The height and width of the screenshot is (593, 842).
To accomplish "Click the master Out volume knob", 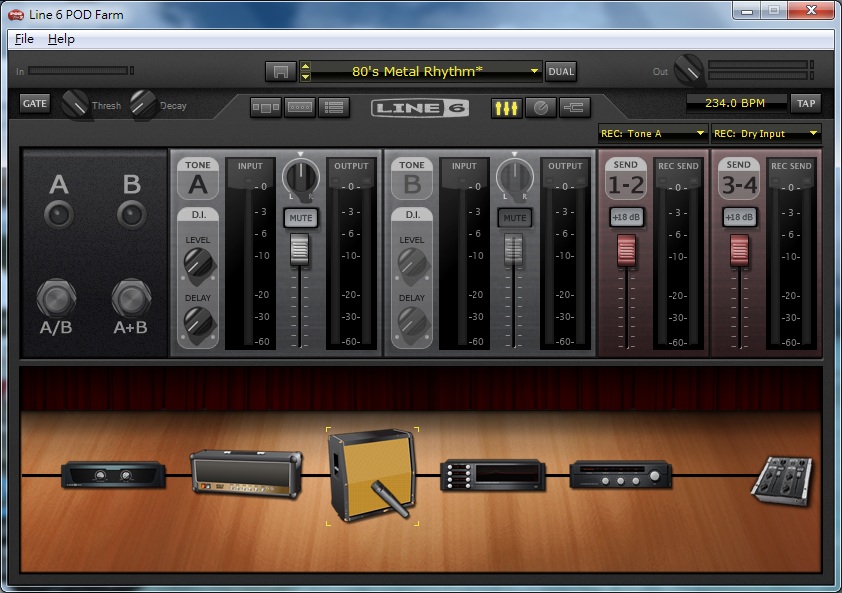I will coord(688,70).
